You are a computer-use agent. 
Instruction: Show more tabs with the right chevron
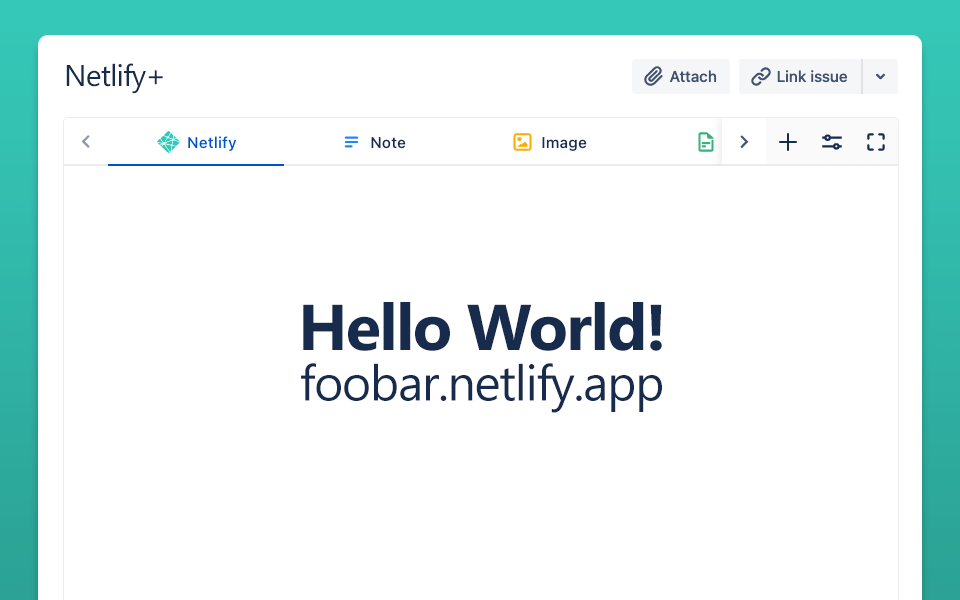tap(744, 142)
